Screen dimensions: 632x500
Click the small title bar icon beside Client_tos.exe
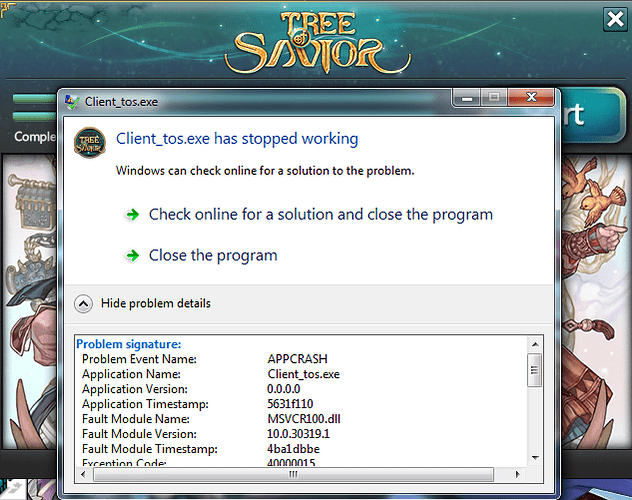pos(73,101)
